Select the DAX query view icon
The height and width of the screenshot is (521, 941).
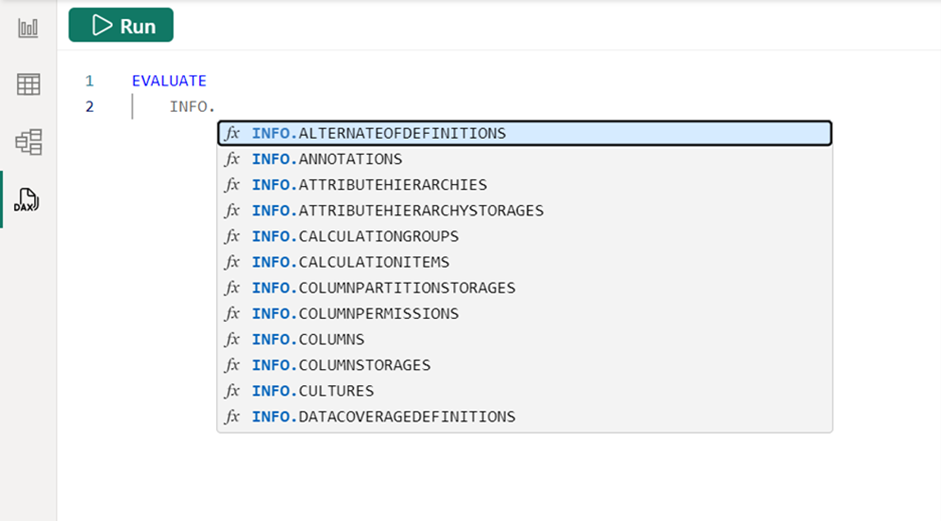[27, 200]
